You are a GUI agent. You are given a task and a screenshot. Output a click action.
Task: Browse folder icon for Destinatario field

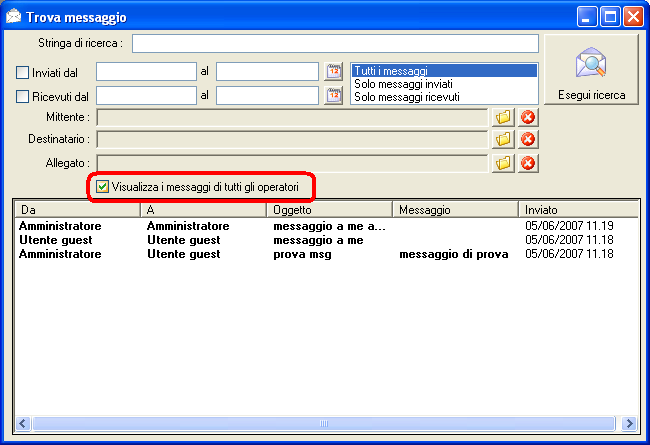[503, 139]
